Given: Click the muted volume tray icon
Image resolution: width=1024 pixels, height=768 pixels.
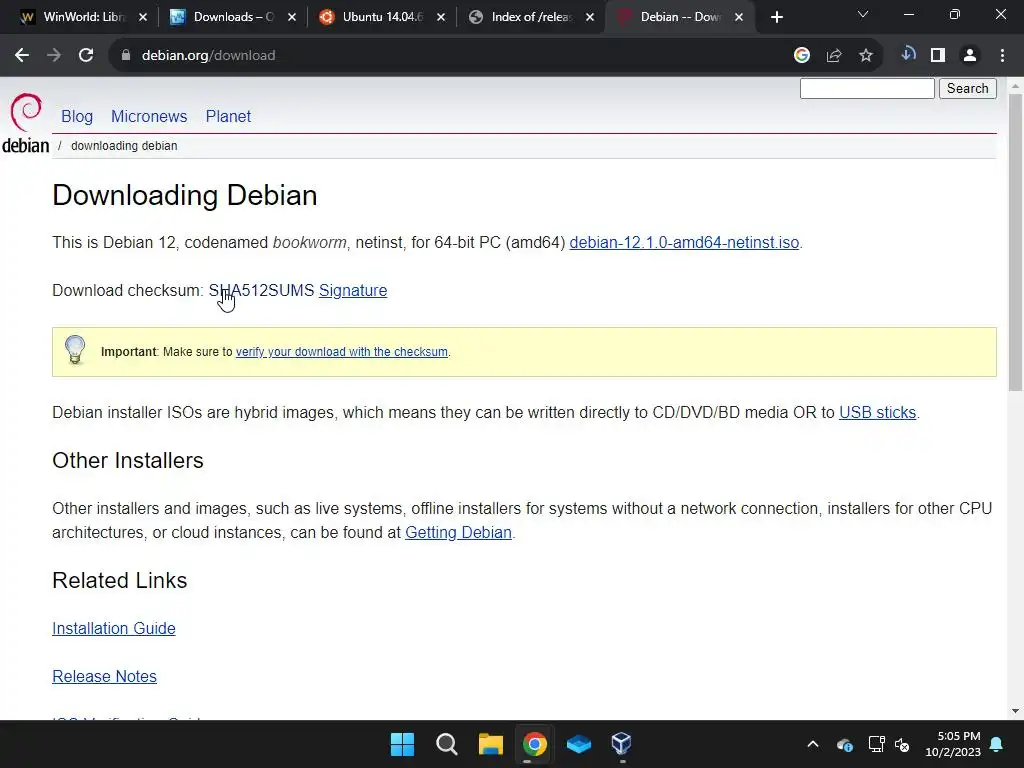Looking at the screenshot, I should click(x=903, y=744).
